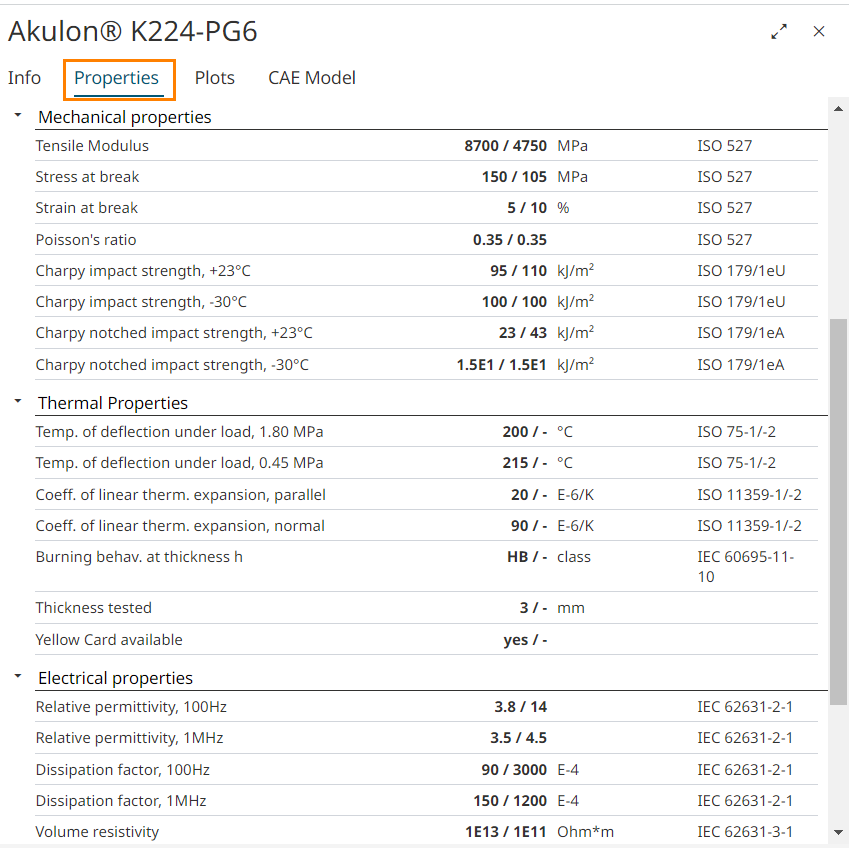
Task: Collapse the Electrical properties section arrow
Action: coord(18,677)
